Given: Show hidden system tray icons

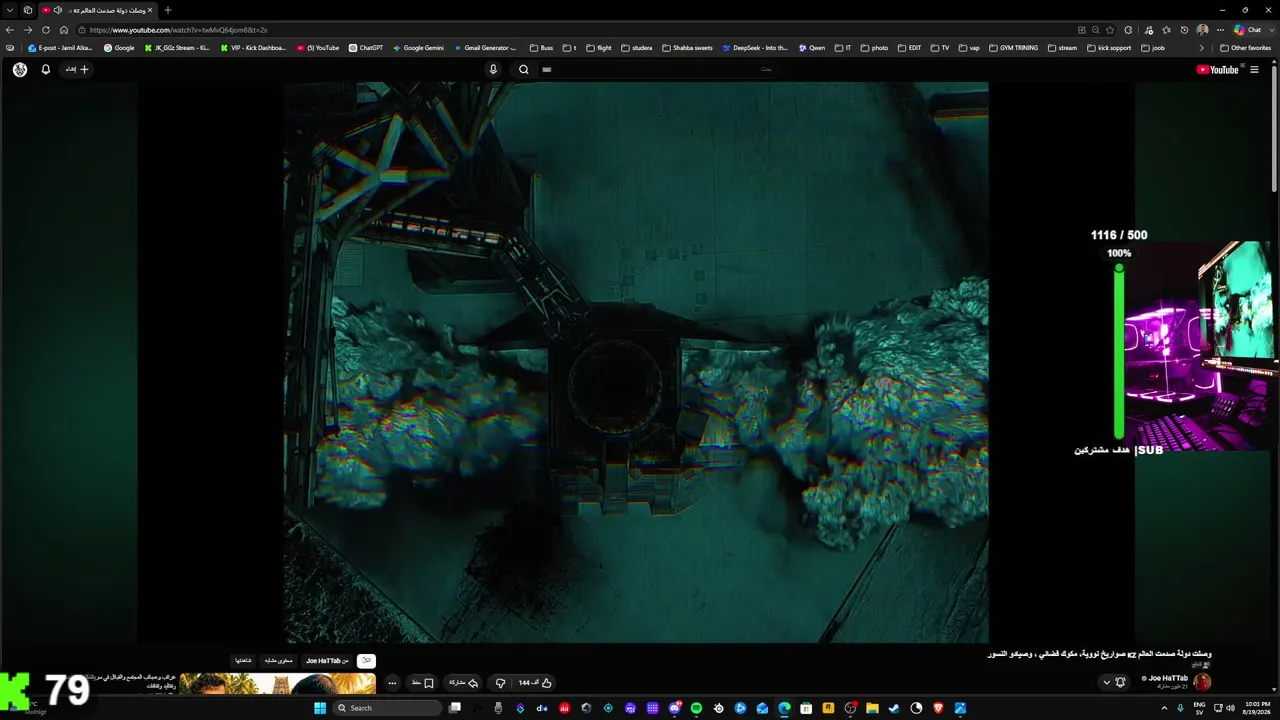Looking at the screenshot, I should click(1164, 708).
